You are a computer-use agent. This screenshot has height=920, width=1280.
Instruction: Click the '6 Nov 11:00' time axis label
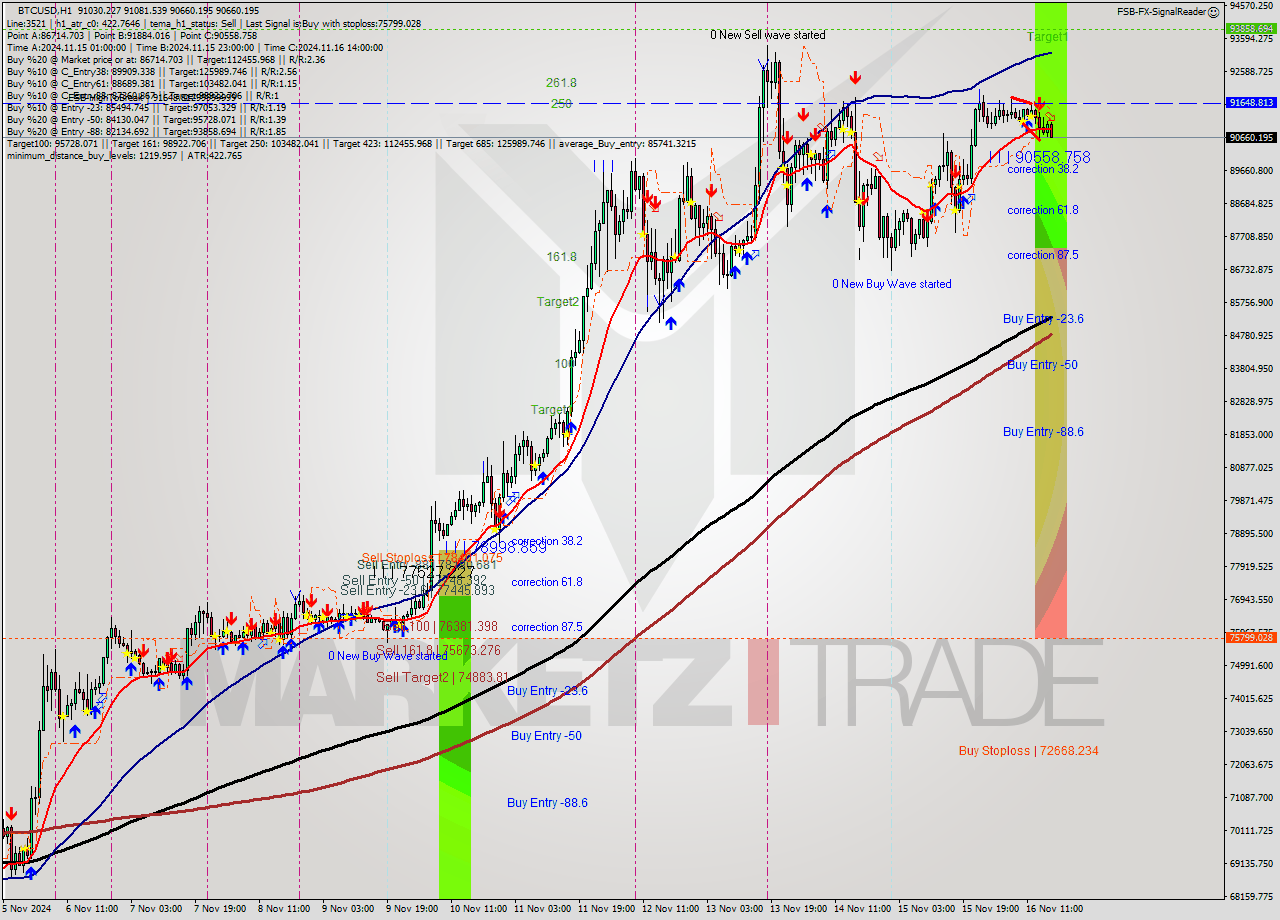click(x=92, y=909)
